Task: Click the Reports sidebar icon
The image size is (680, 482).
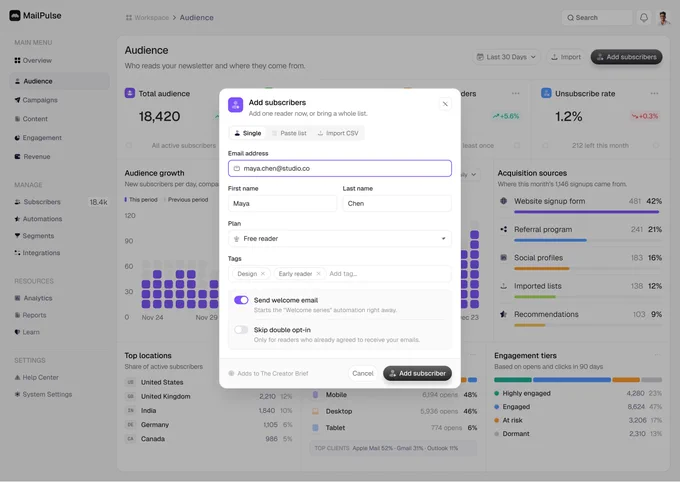Action: click(x=17, y=315)
